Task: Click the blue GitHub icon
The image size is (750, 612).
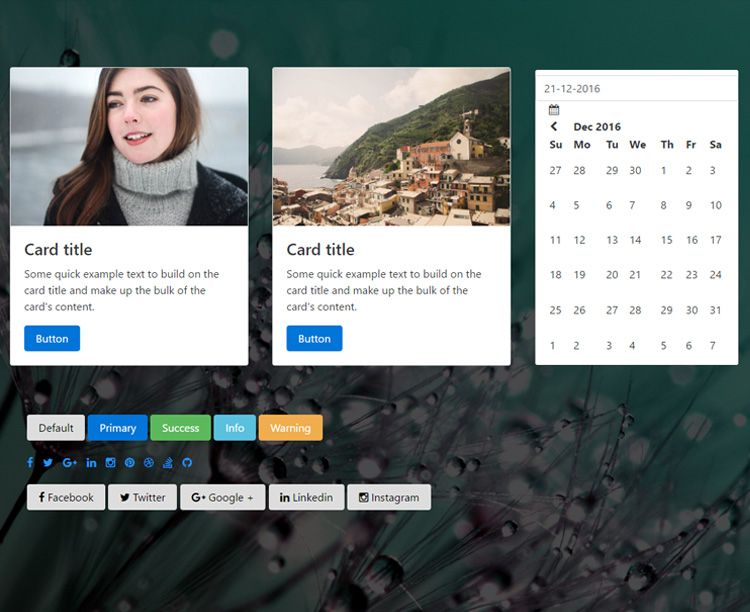Action: click(187, 462)
